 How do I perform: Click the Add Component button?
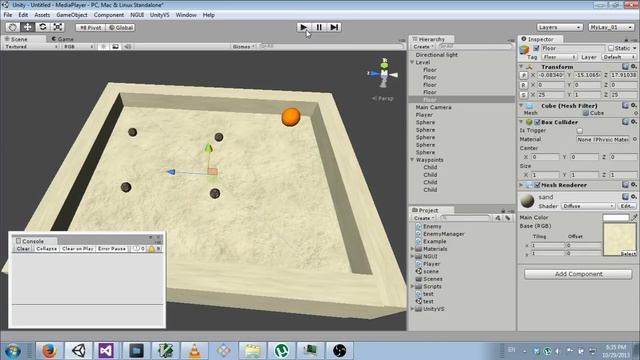pos(578,274)
